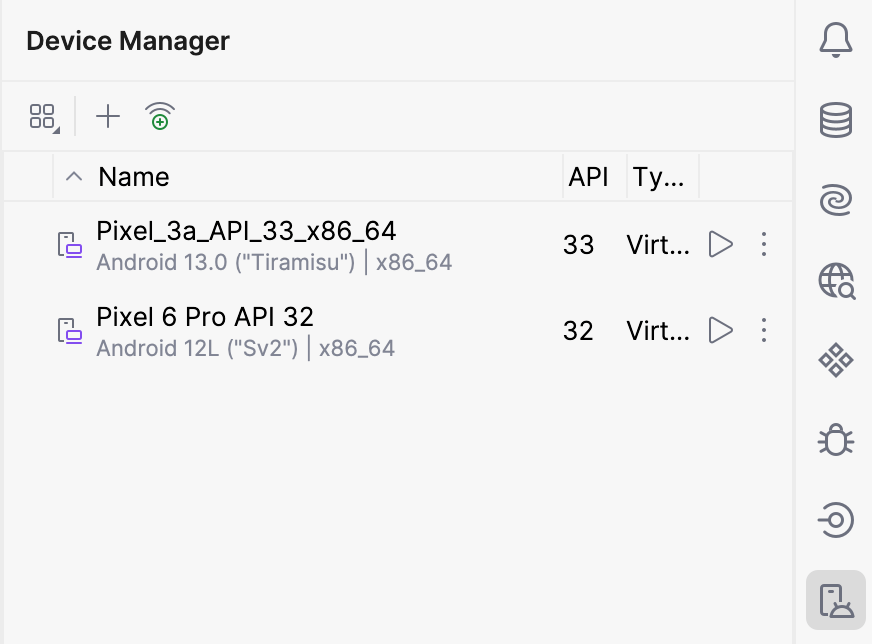Pair a device using Wi-Fi icon

click(160, 117)
